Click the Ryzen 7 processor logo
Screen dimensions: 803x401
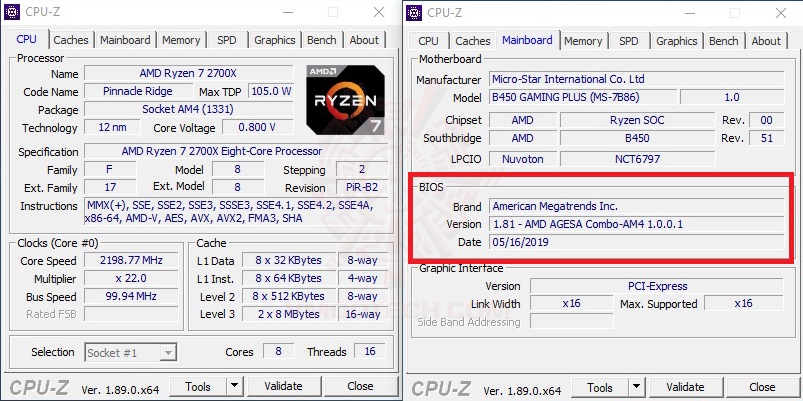[345, 100]
